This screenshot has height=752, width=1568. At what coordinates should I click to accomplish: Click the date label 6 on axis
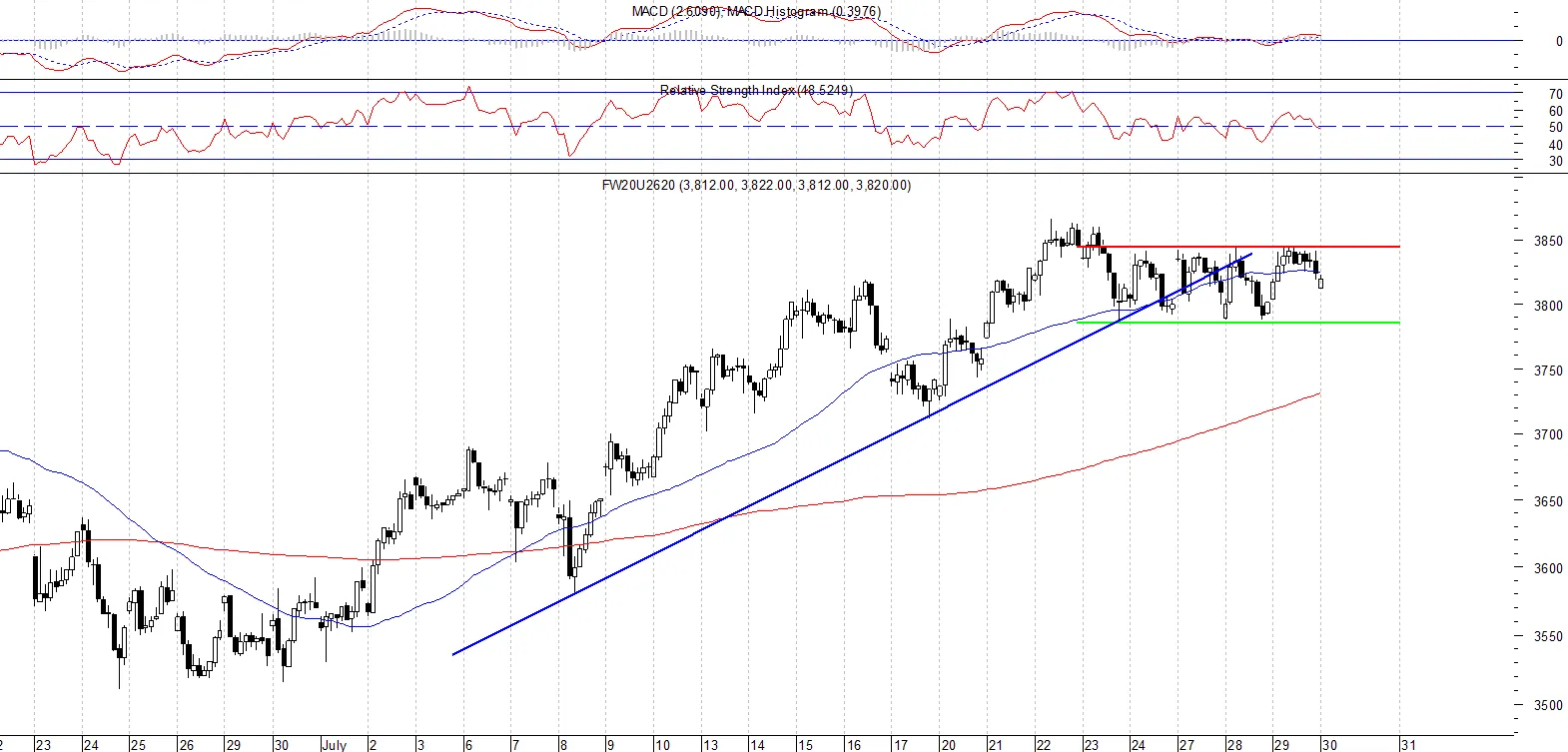pos(467,745)
